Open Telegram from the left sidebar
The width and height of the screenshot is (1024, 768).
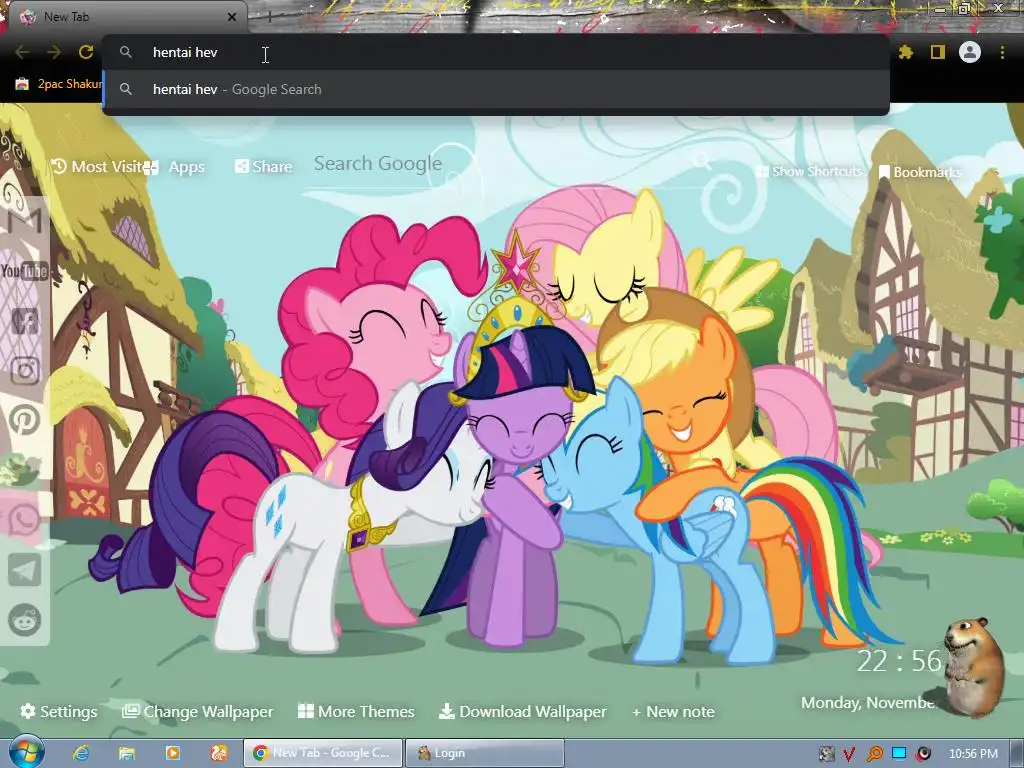(25, 570)
